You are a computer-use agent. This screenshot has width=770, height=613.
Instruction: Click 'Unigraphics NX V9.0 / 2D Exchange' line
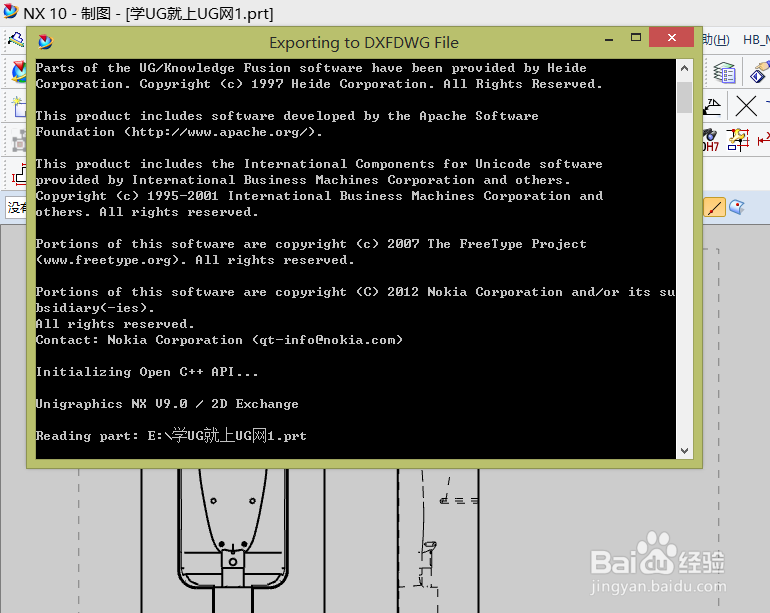click(x=167, y=404)
